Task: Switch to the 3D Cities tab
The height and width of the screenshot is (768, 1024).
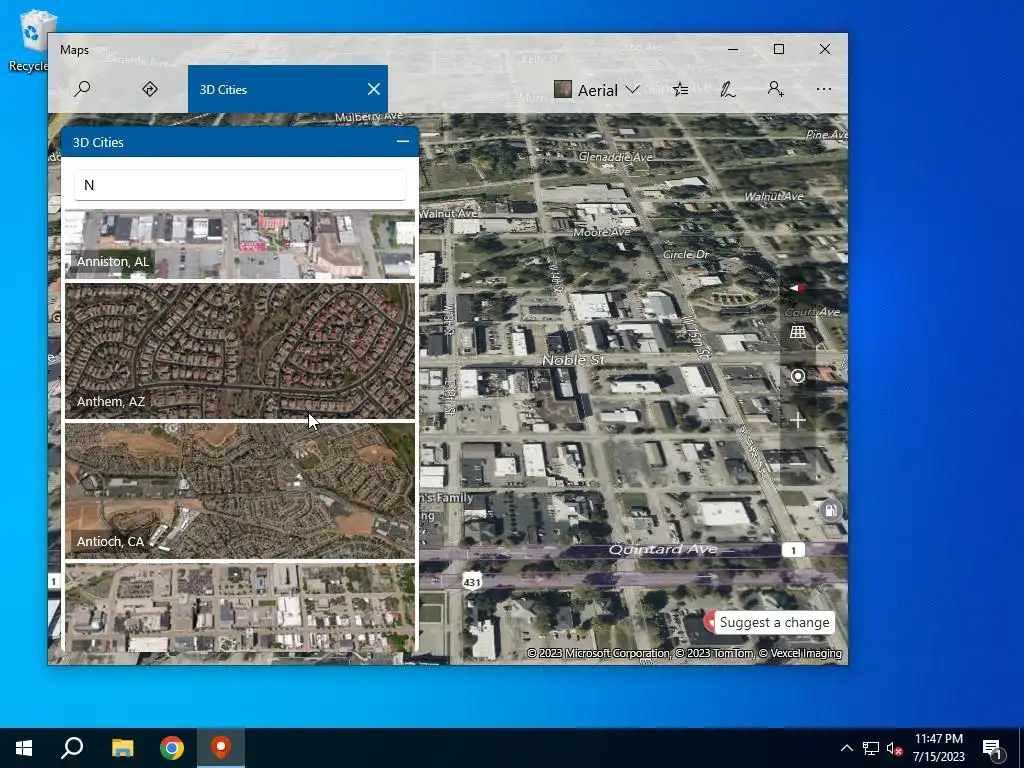Action: pyautogui.click(x=288, y=89)
